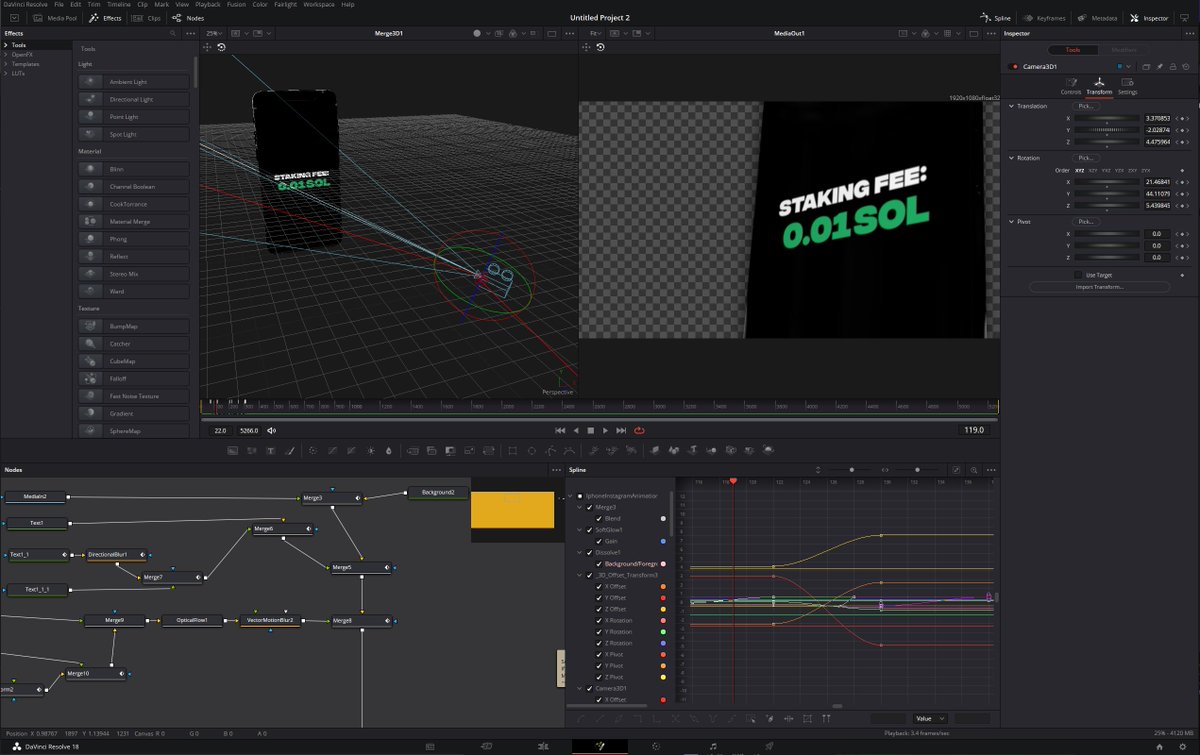Add BumpMap texture tool
The height and width of the screenshot is (755, 1200).
[x=134, y=326]
